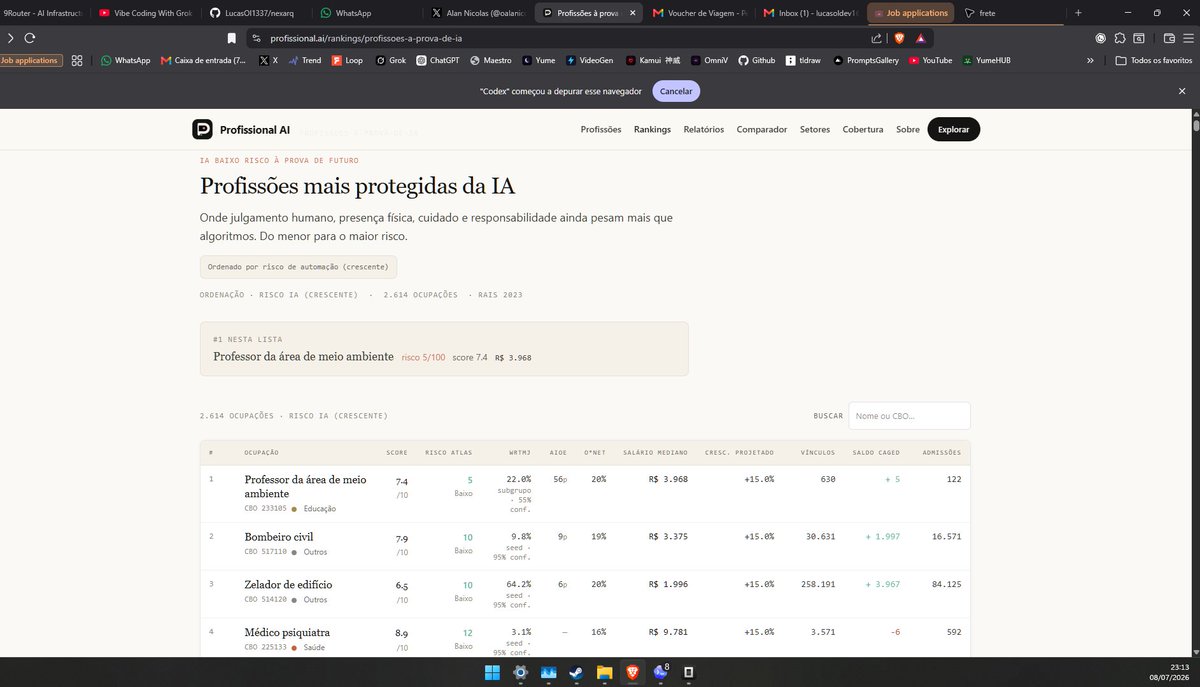Image resolution: width=1200 pixels, height=687 pixels.
Task: Open the Sobre nav menu item
Action: [x=908, y=130]
